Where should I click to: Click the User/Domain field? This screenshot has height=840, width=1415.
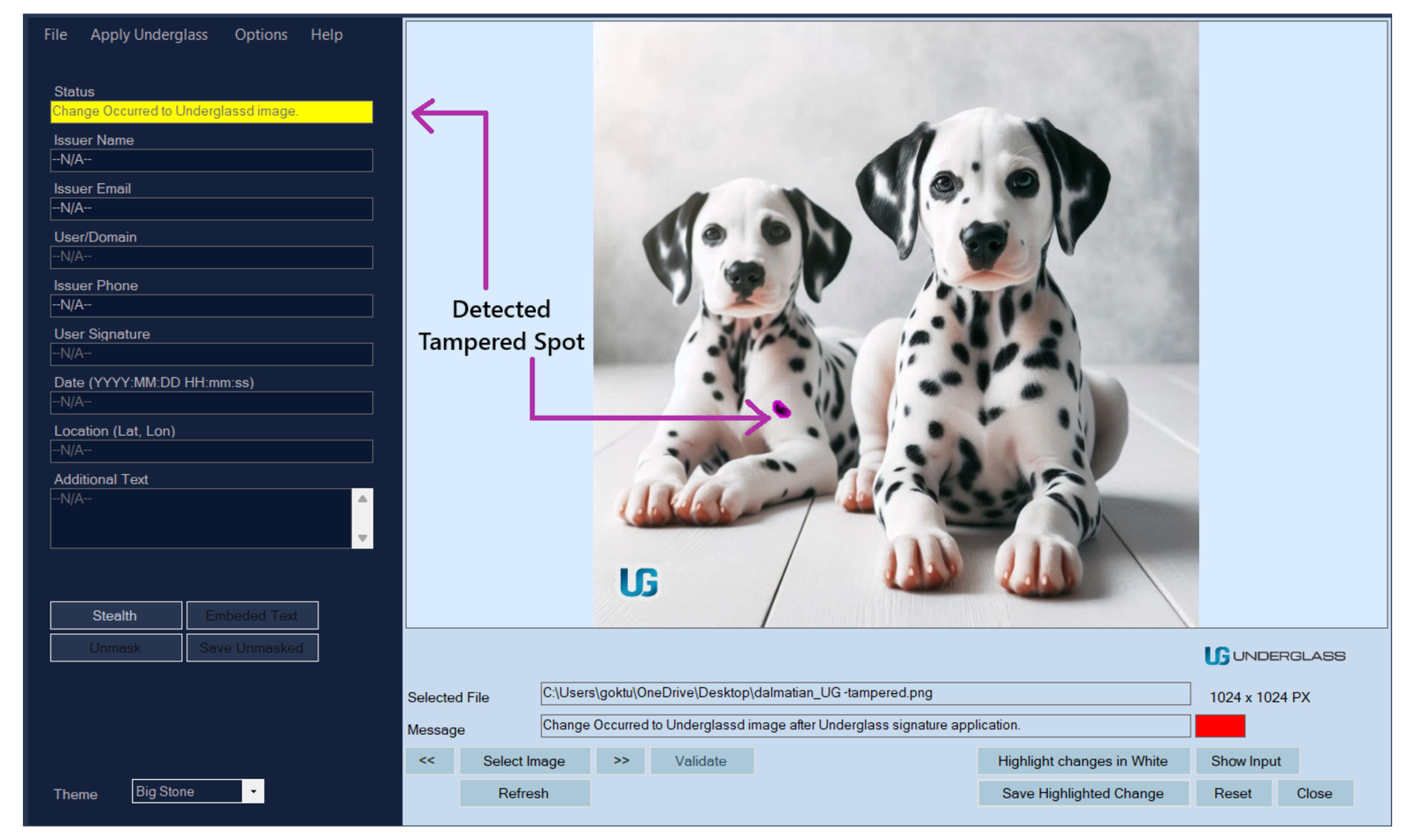tap(211, 257)
